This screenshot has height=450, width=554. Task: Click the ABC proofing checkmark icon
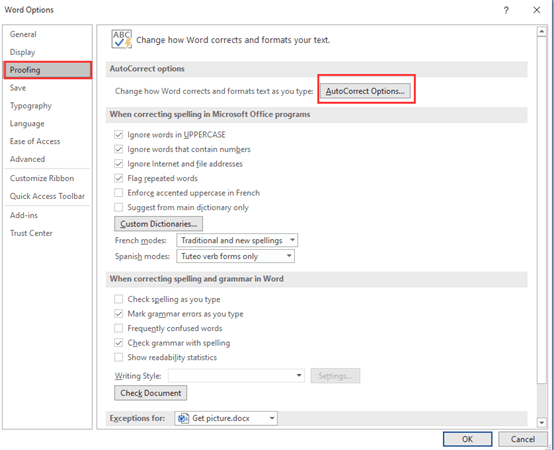(122, 39)
